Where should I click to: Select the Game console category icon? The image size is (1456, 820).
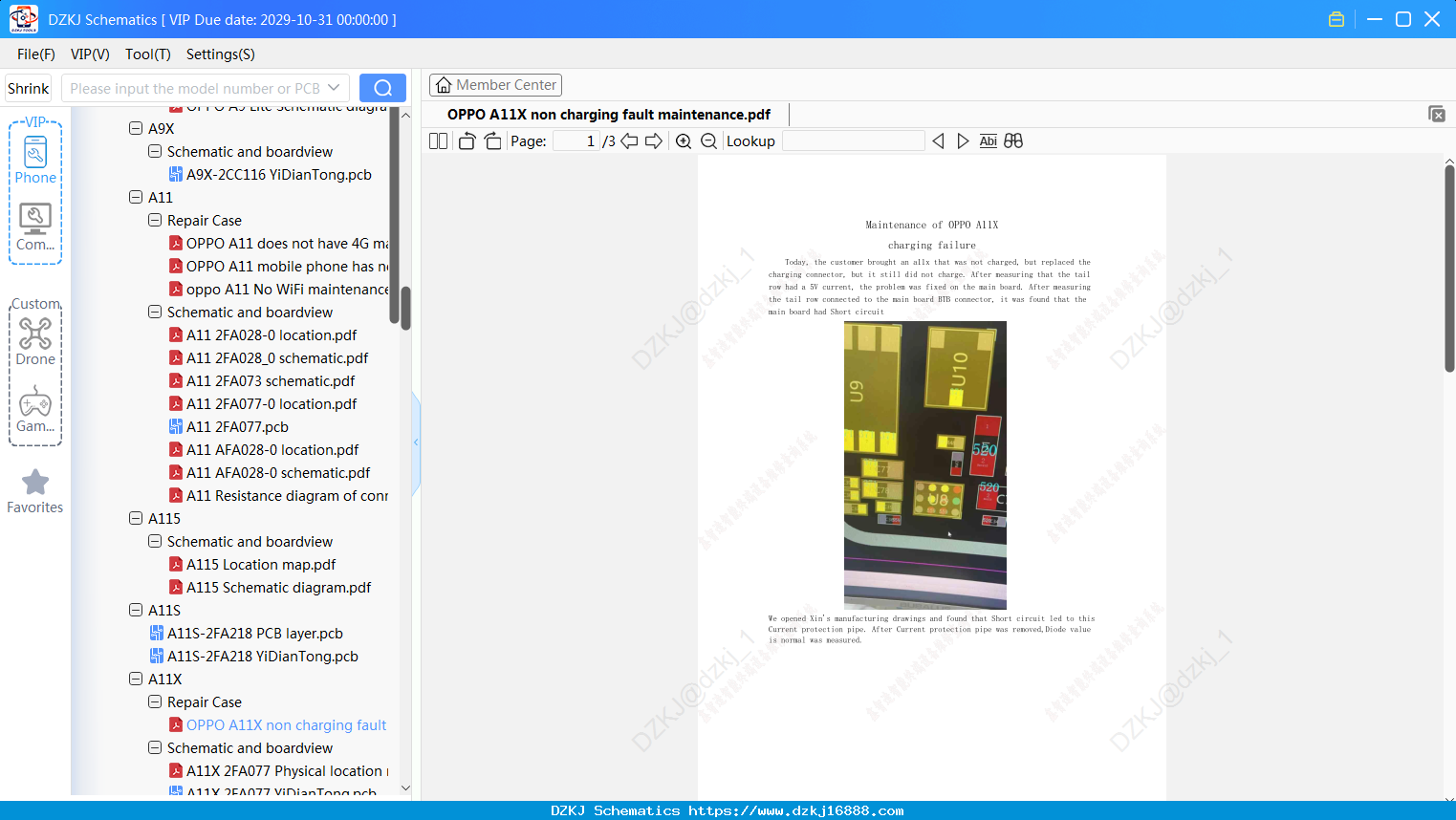click(35, 409)
